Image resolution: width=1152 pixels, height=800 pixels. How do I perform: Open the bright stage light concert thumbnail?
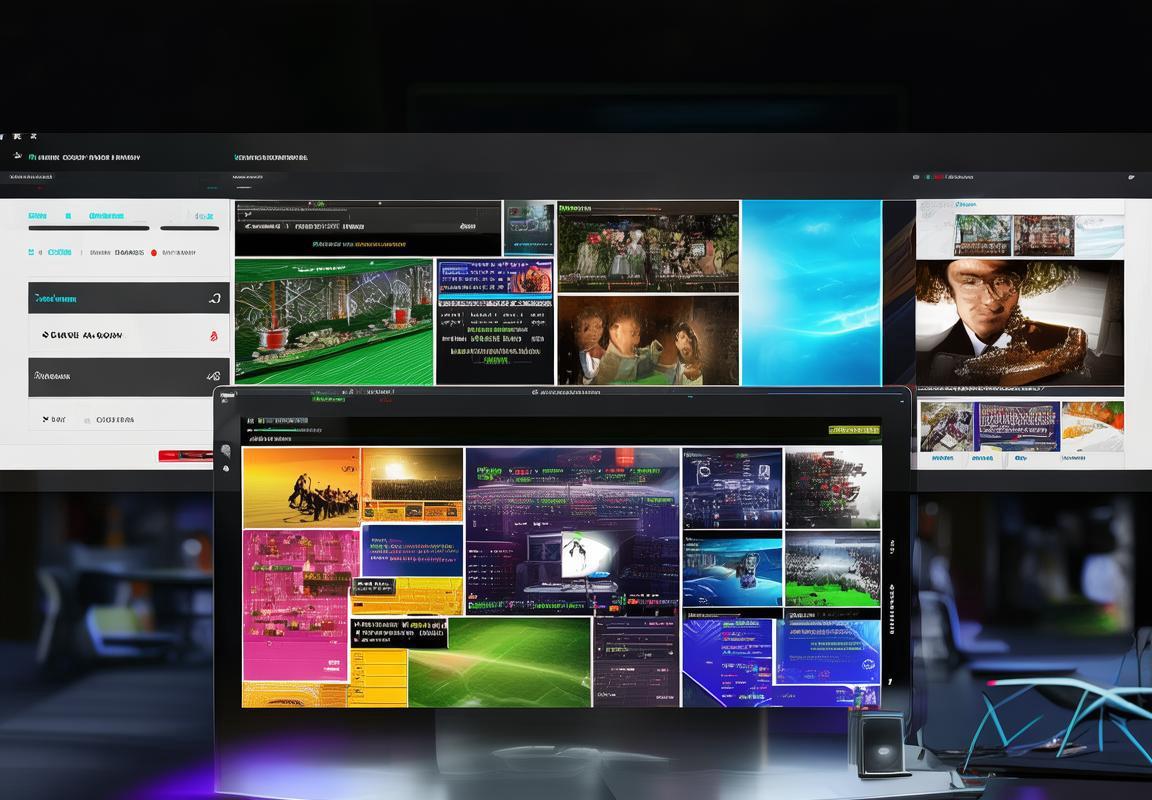coord(412,484)
